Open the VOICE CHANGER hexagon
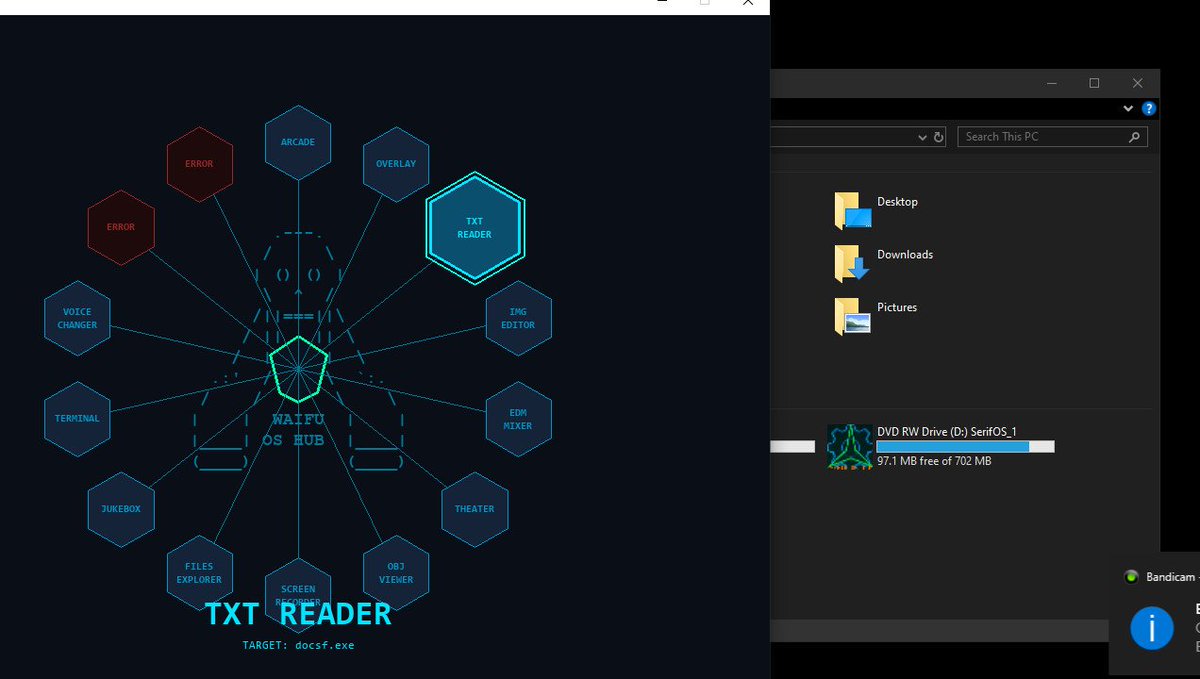 pyautogui.click(x=77, y=318)
